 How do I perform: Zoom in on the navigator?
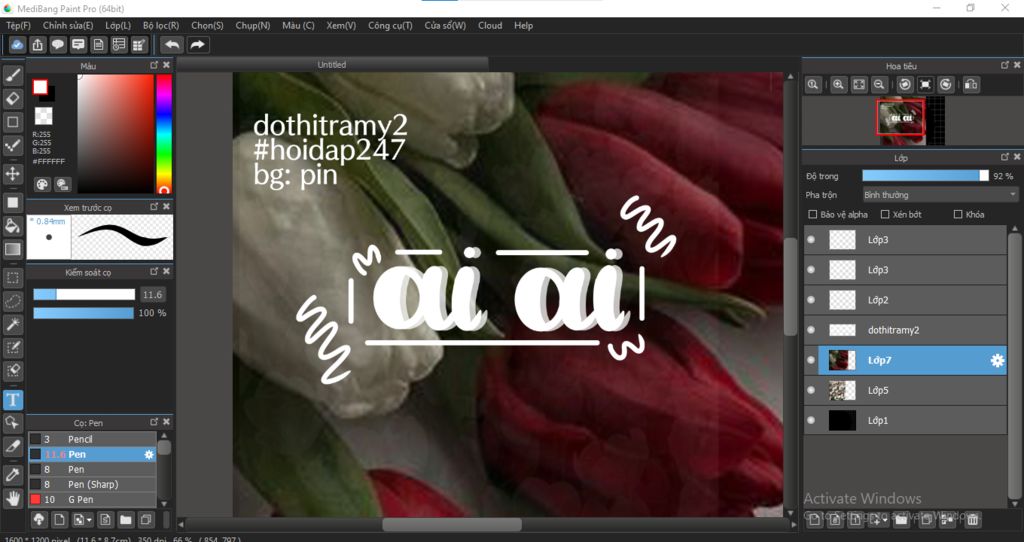pos(839,85)
